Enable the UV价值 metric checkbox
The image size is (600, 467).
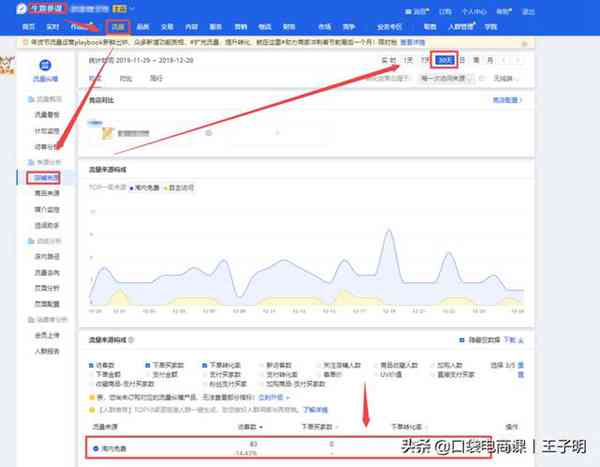click(x=376, y=374)
